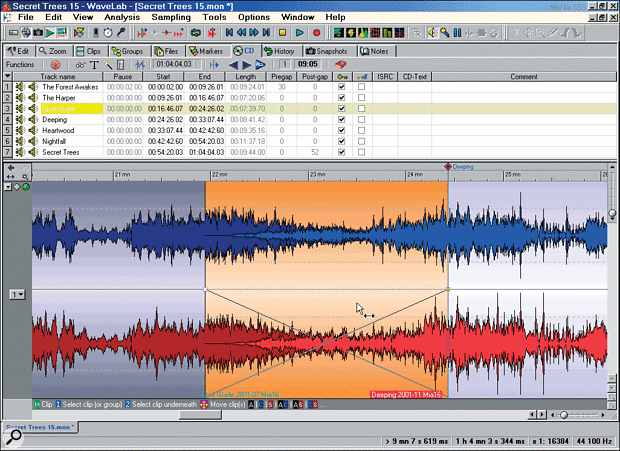Open the Sampling menu
This screenshot has height=451, width=620.
point(171,17)
